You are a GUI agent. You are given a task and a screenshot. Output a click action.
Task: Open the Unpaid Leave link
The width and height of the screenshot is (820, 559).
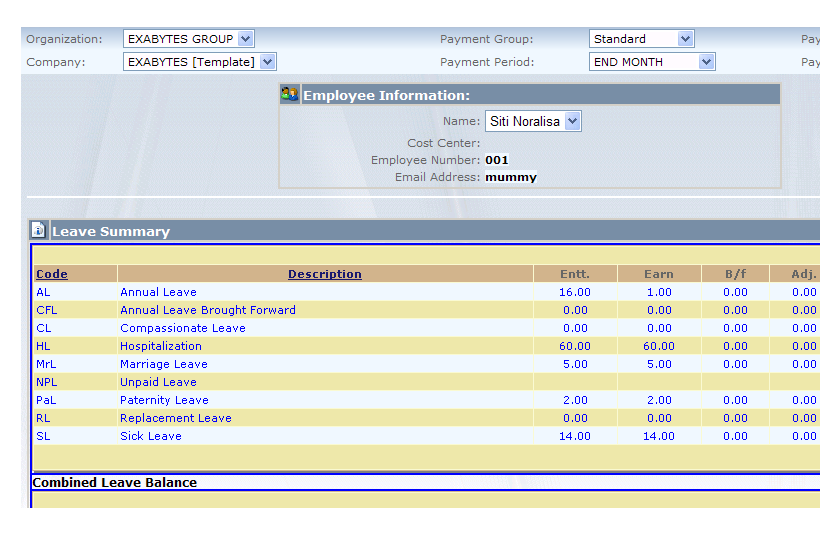coord(158,382)
